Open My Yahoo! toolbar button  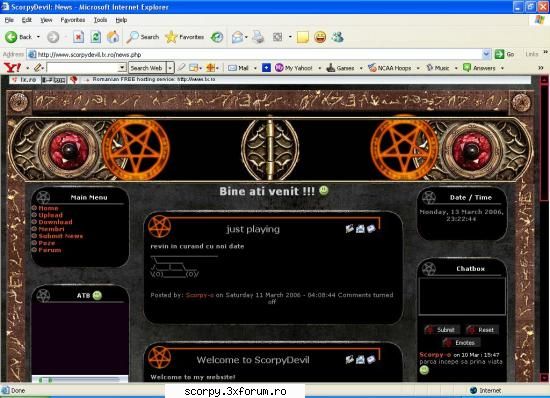[x=294, y=68]
